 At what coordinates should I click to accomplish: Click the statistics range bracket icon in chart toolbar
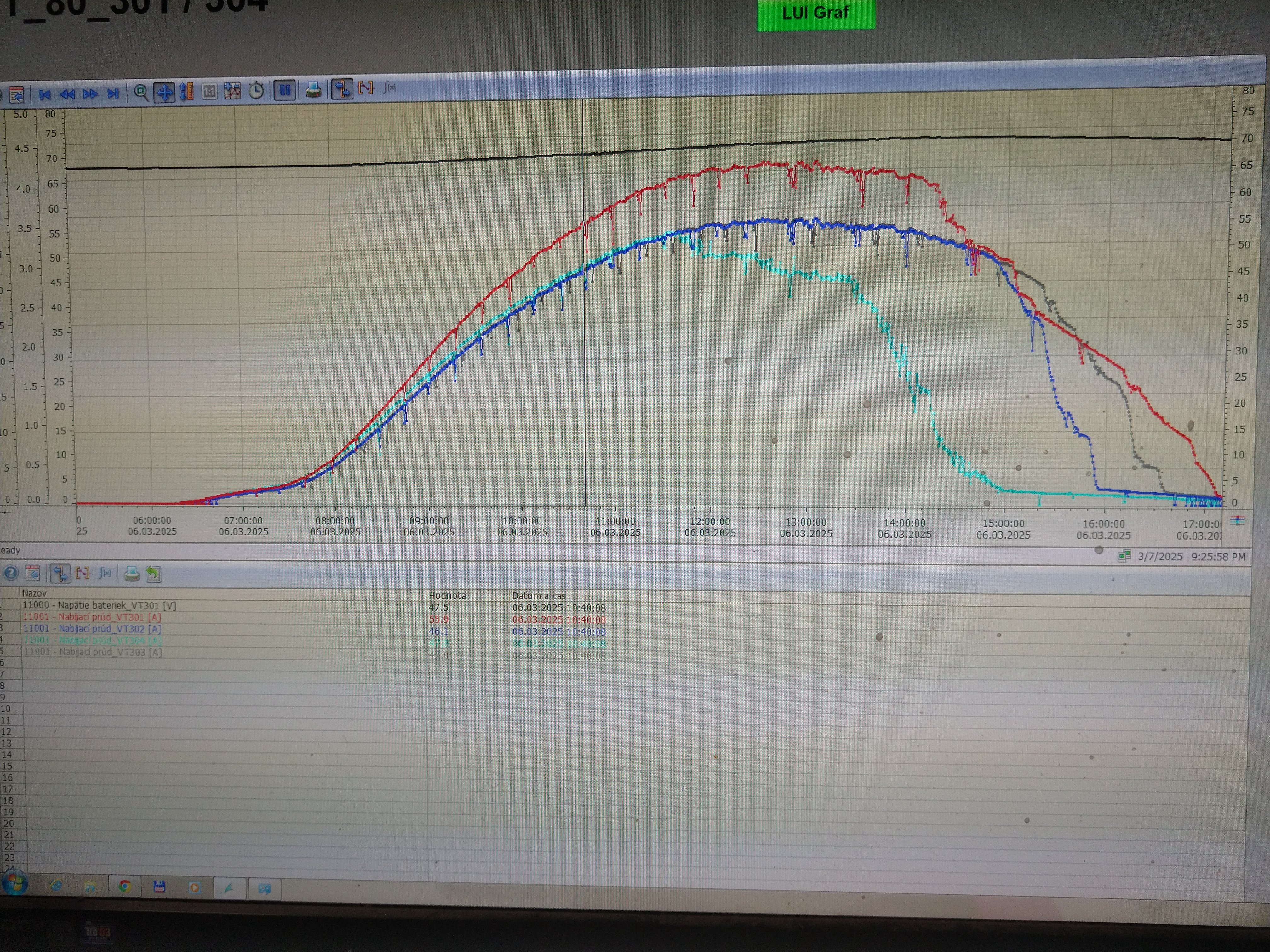[366, 88]
